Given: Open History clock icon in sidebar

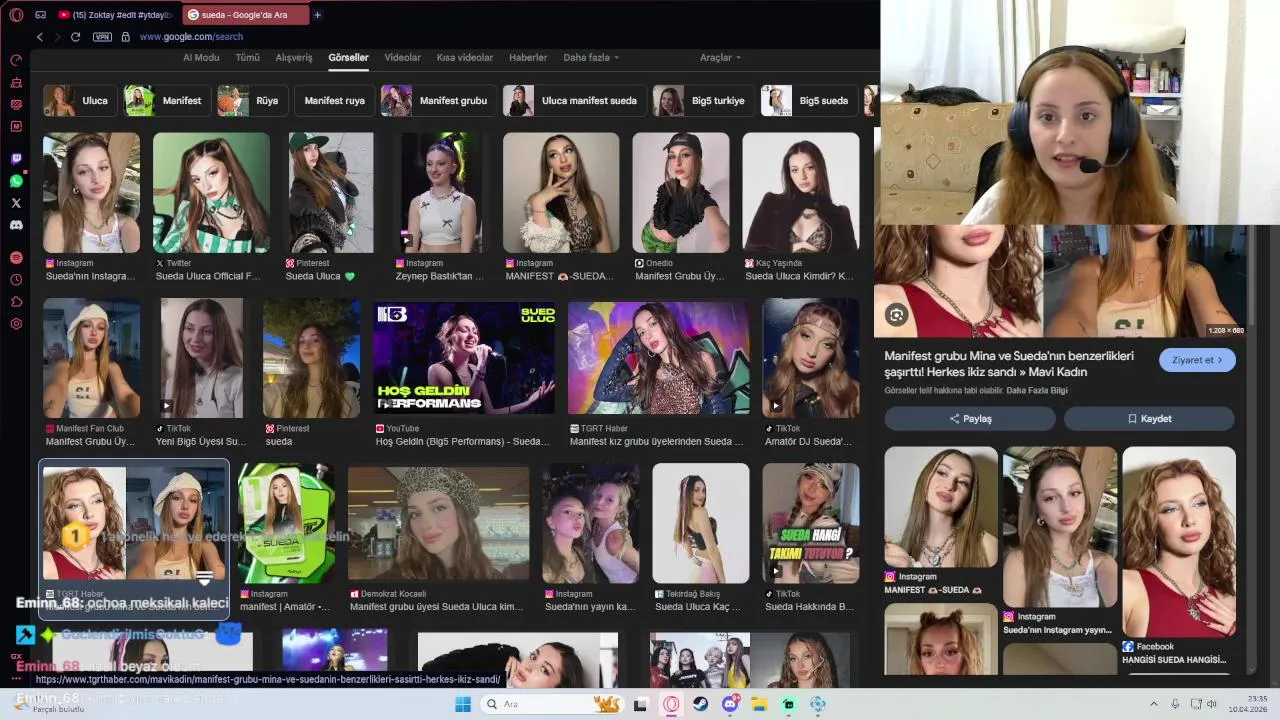Looking at the screenshot, I should 16,280.
